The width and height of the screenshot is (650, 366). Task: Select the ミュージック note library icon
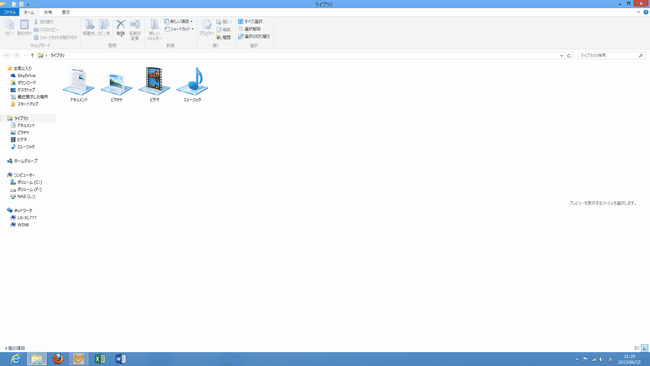192,81
